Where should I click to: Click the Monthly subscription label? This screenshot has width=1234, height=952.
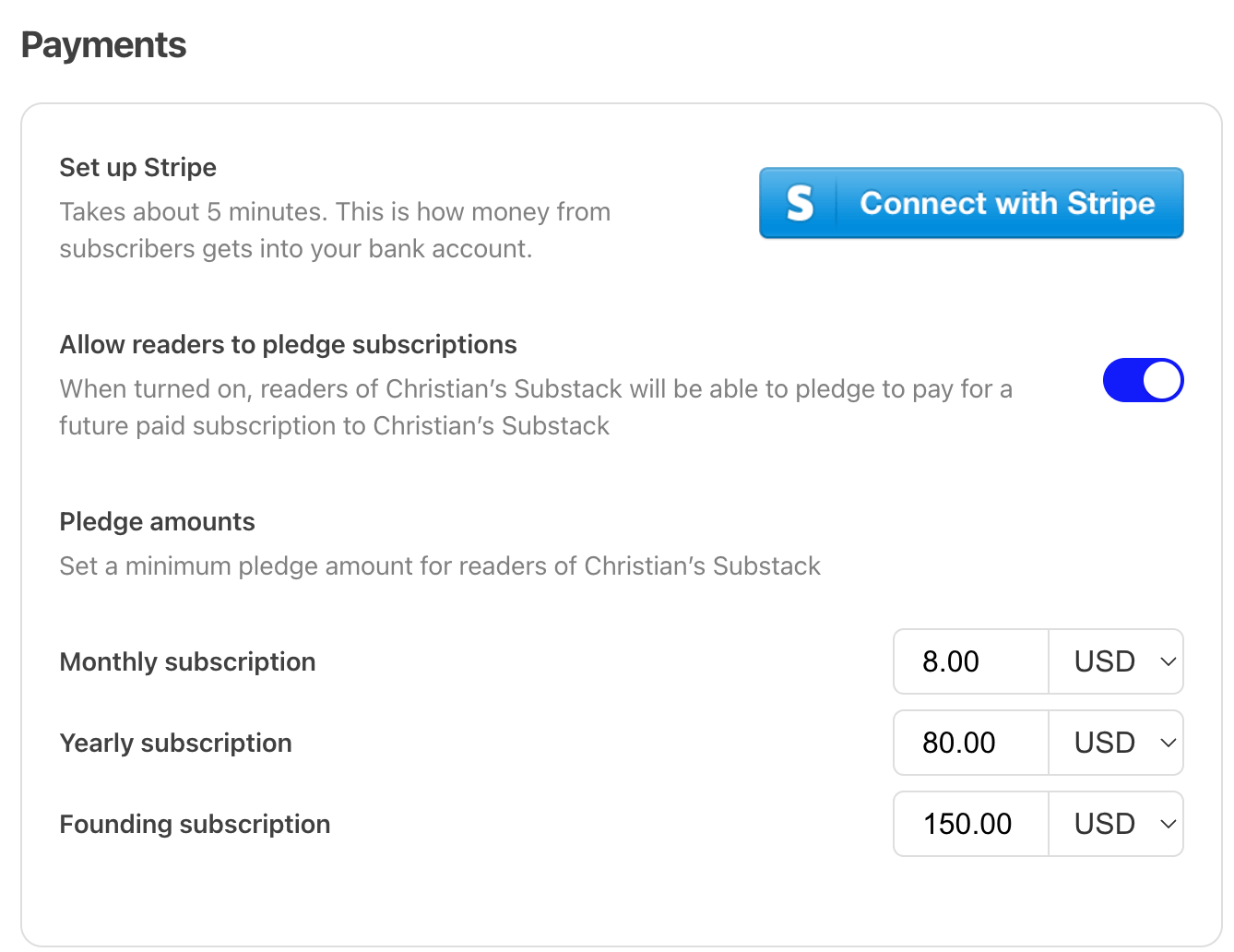187,661
